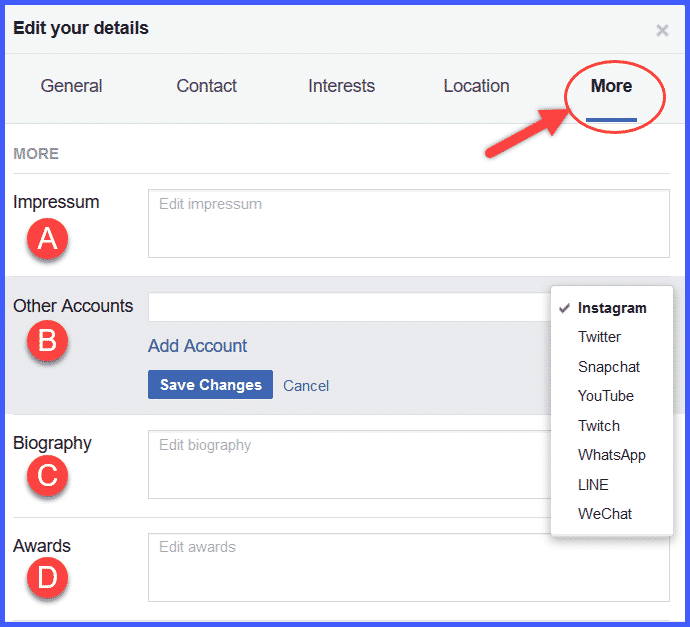Switch to the General tab
The width and height of the screenshot is (690, 627).
(x=71, y=86)
